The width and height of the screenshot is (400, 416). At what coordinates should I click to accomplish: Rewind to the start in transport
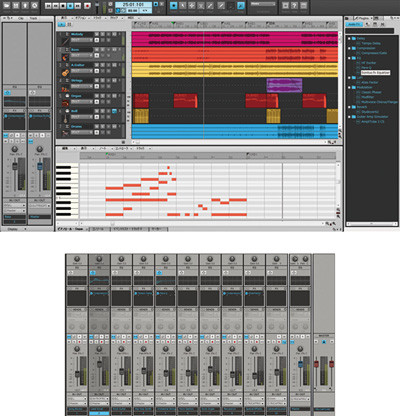coord(48,6)
